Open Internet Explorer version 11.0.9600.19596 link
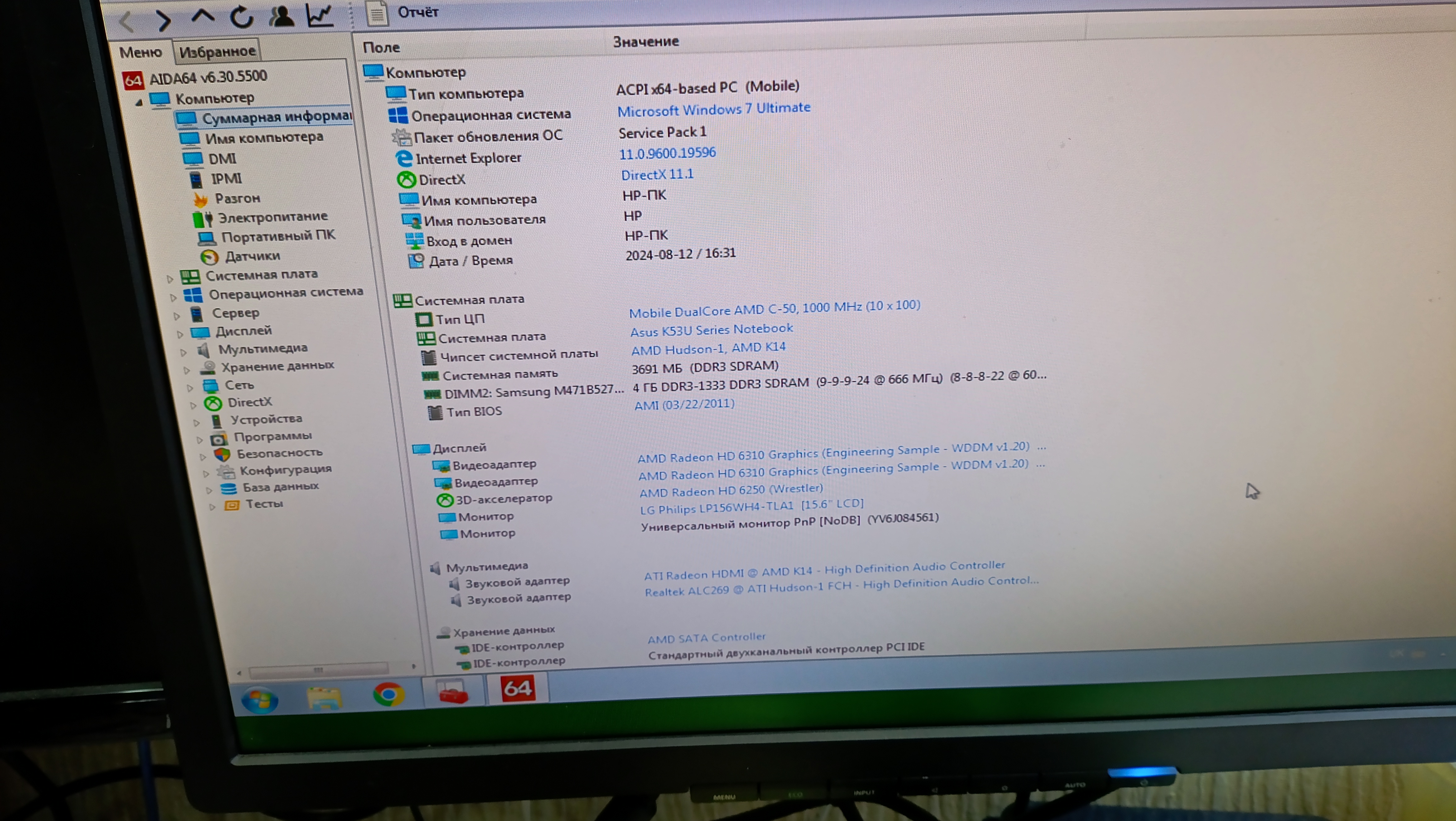 pyautogui.click(x=668, y=153)
